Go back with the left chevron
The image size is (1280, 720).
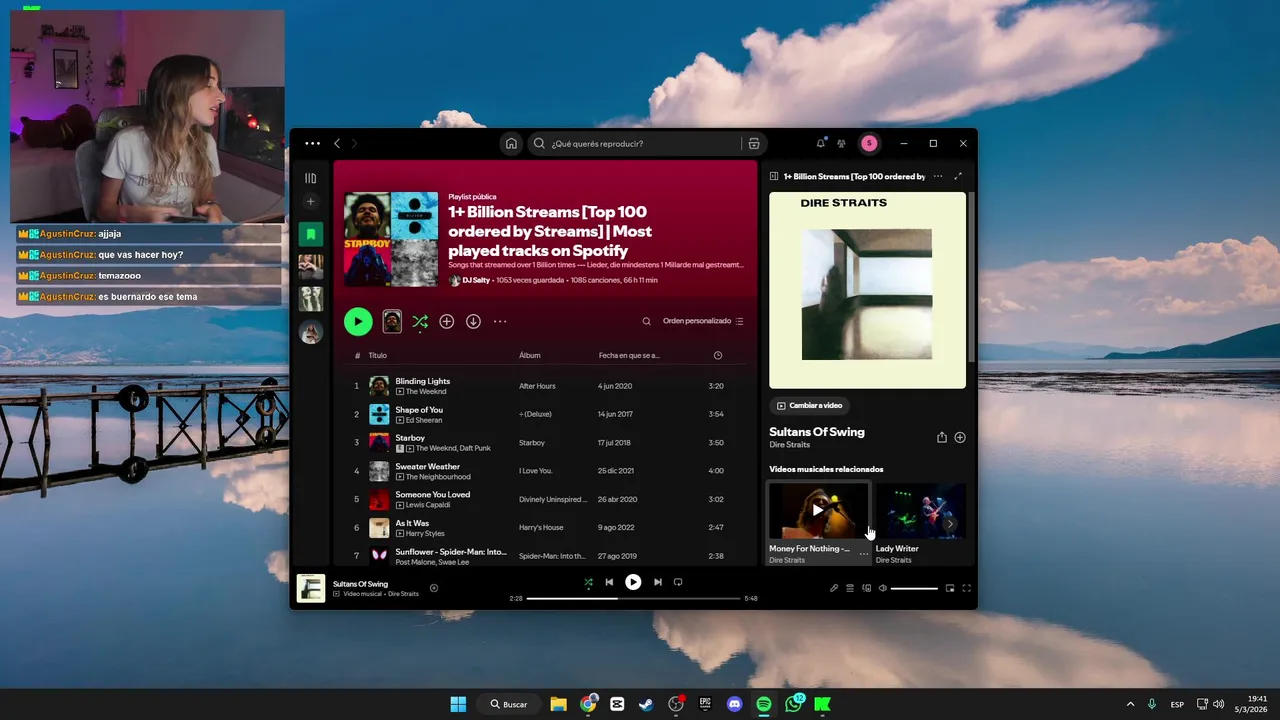pyautogui.click(x=337, y=143)
